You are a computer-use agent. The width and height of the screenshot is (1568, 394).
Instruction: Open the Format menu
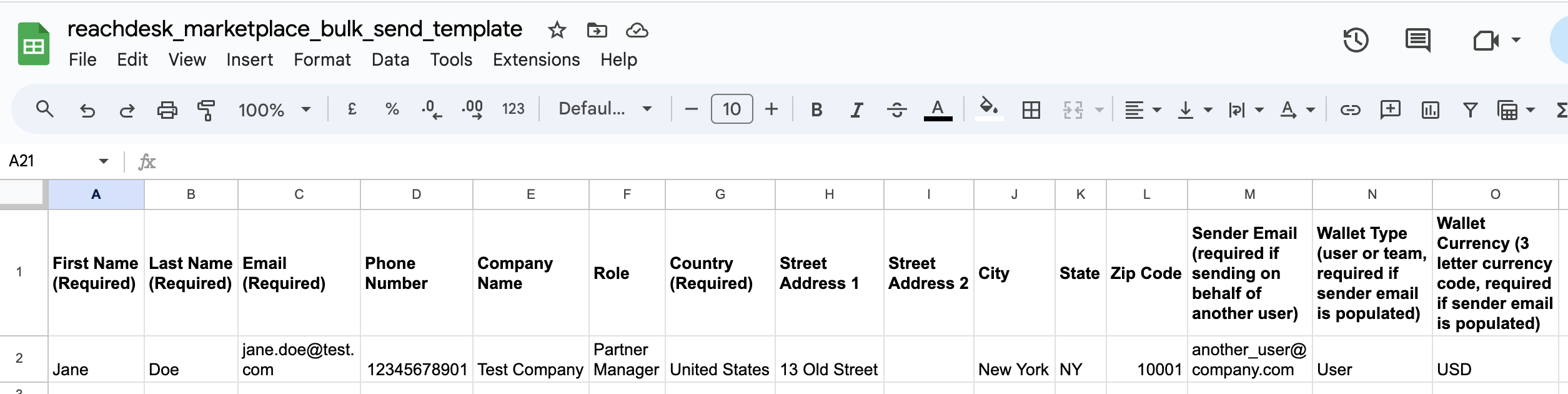[322, 60]
